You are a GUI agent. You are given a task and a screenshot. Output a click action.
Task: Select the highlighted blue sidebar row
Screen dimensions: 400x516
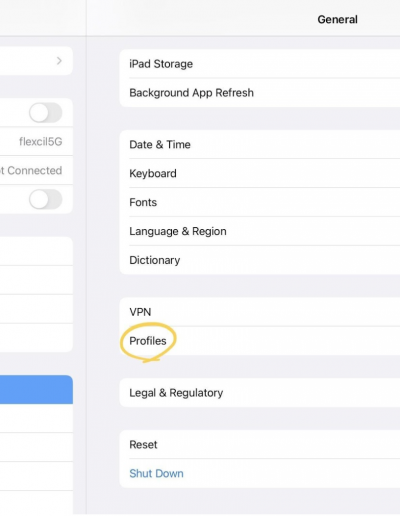pyautogui.click(x=36, y=390)
